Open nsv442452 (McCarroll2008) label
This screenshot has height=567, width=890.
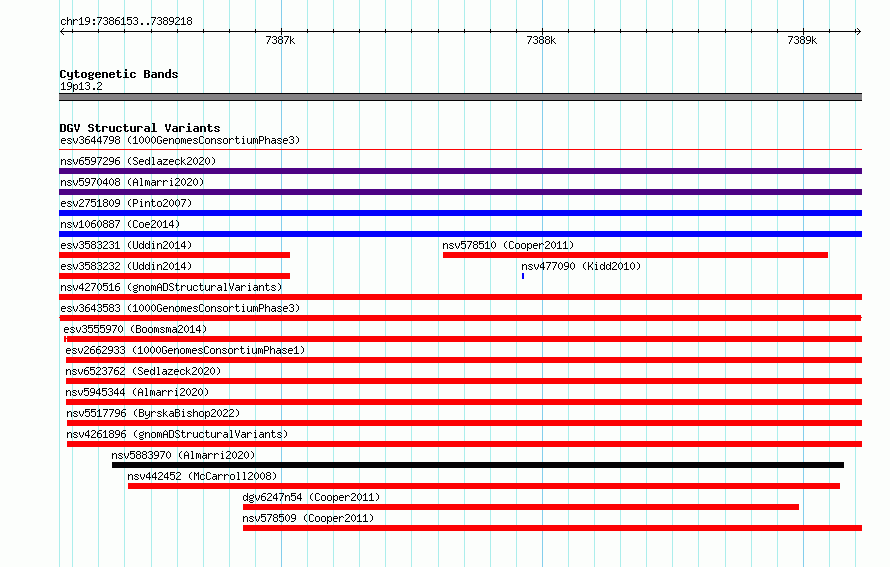tap(202, 476)
